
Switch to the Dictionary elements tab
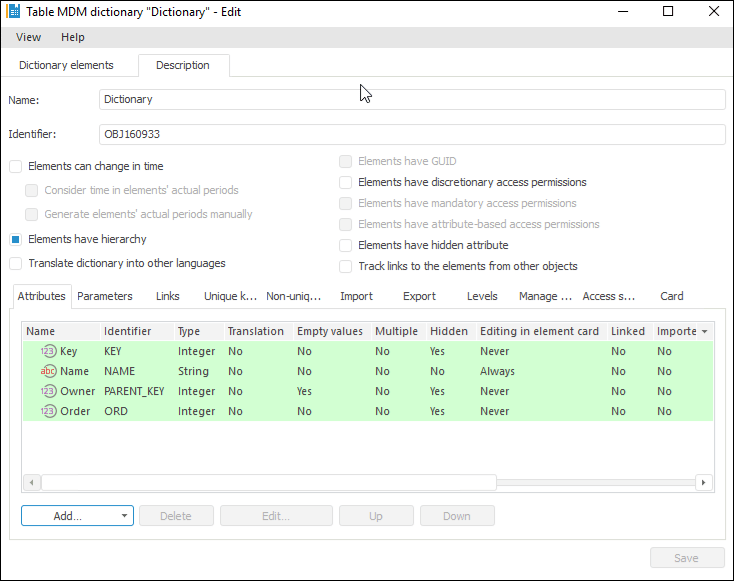pyautogui.click(x=66, y=65)
